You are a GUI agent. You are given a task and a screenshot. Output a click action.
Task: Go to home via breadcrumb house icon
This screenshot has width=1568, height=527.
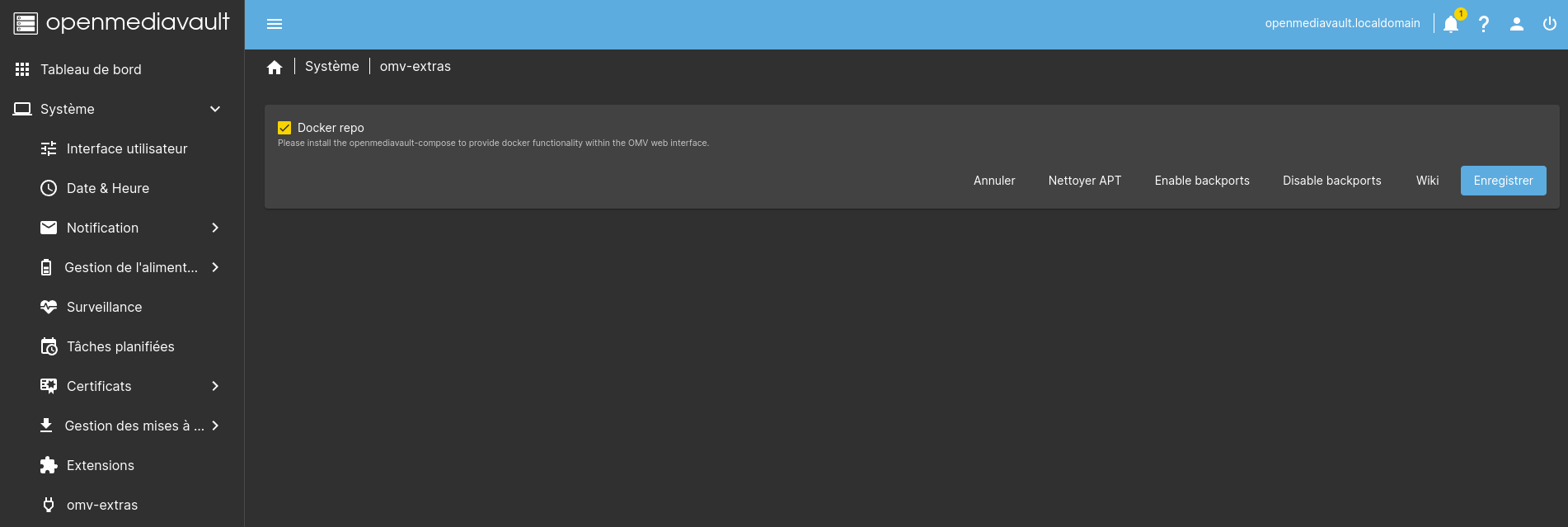275,67
